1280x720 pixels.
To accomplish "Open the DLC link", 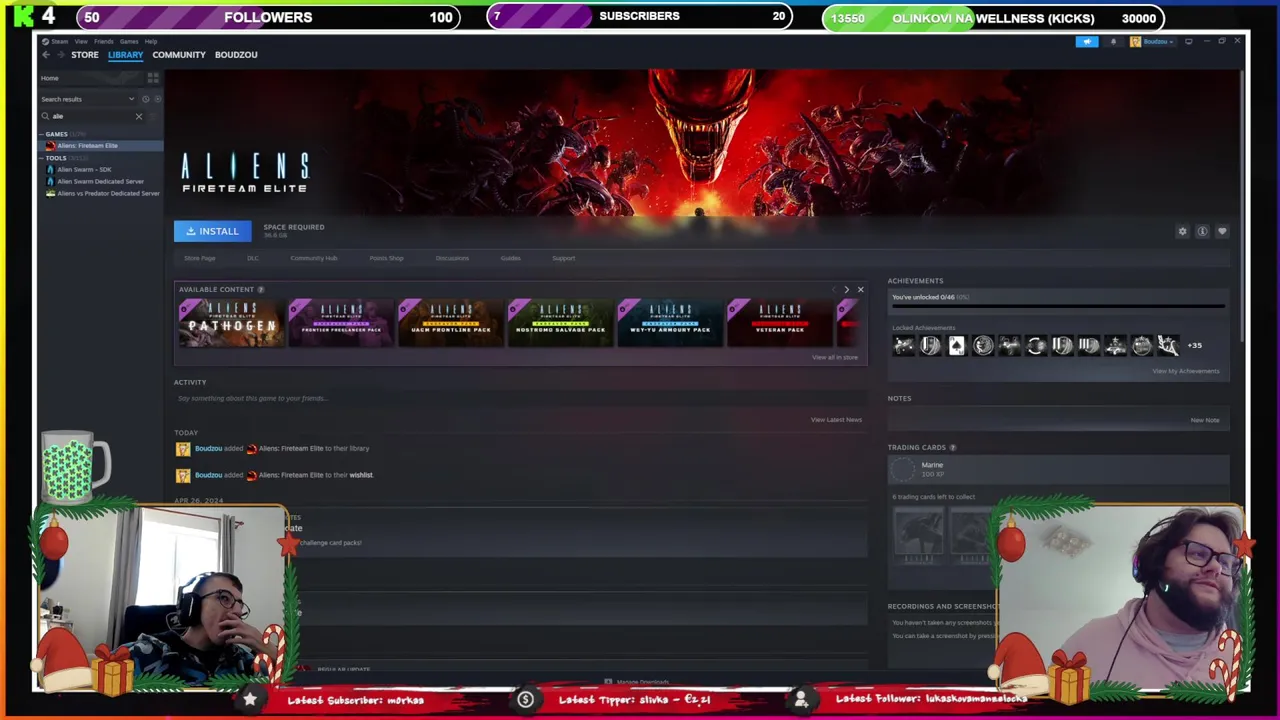I will [253, 258].
